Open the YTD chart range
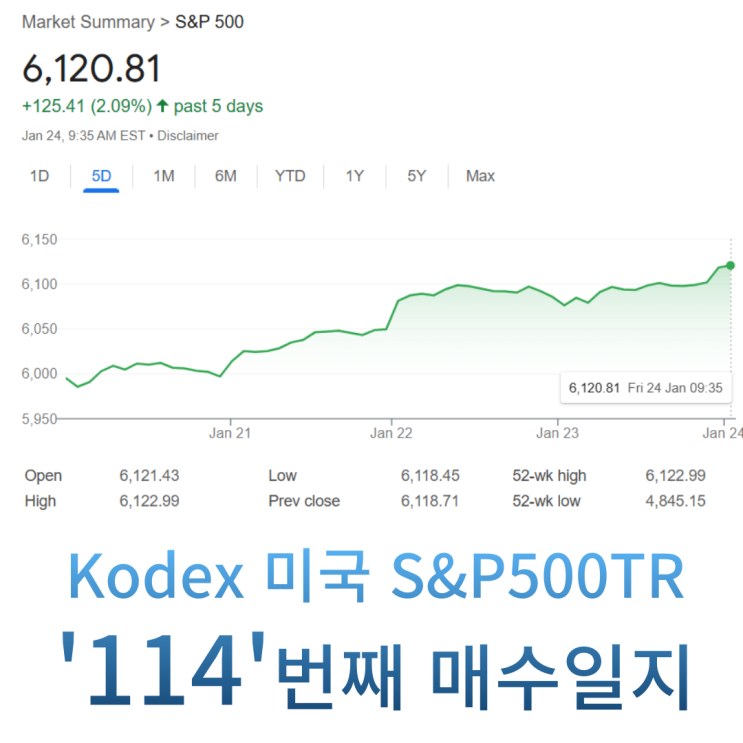743x743 pixels. pos(290,176)
